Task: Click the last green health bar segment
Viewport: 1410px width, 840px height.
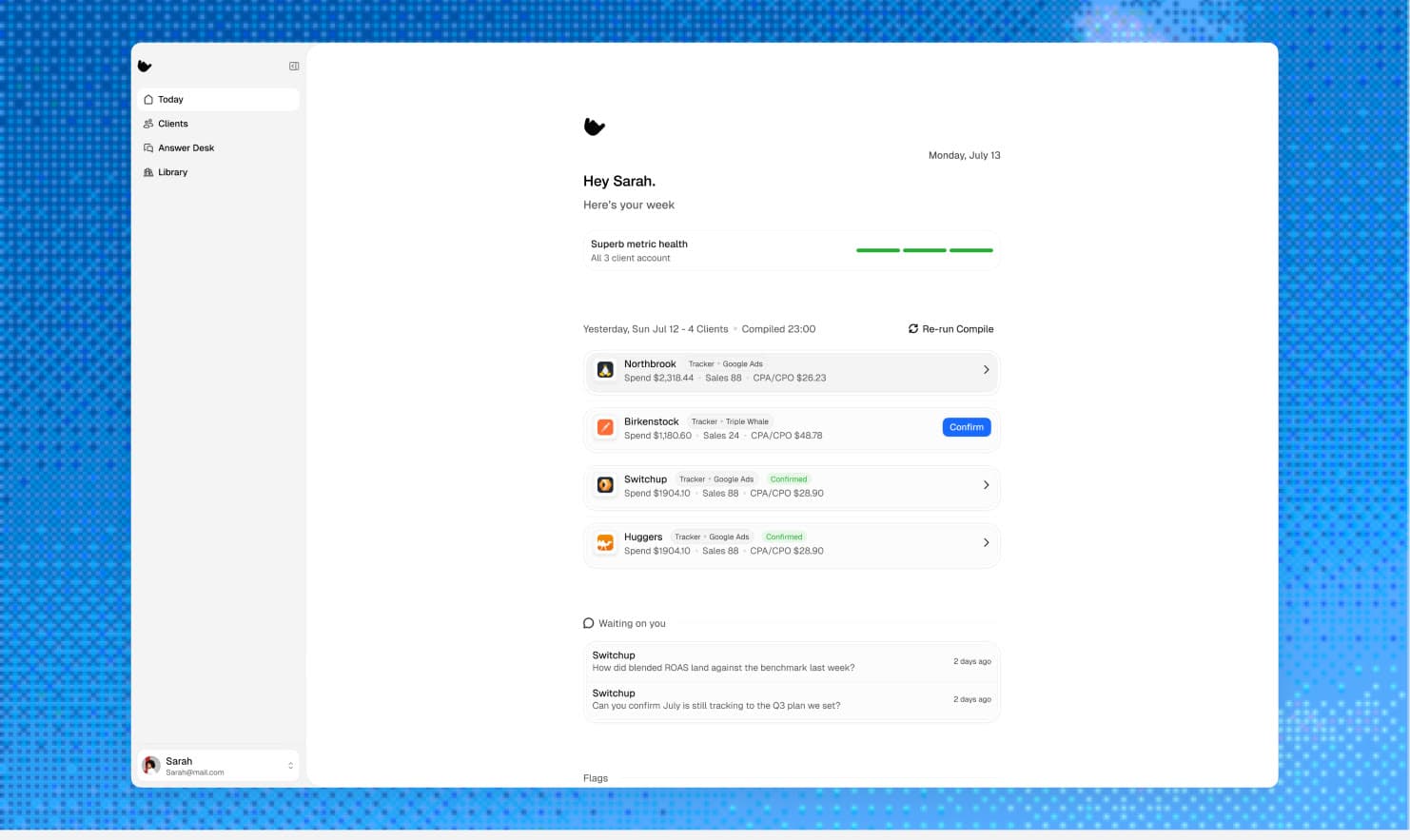Action: 971,250
